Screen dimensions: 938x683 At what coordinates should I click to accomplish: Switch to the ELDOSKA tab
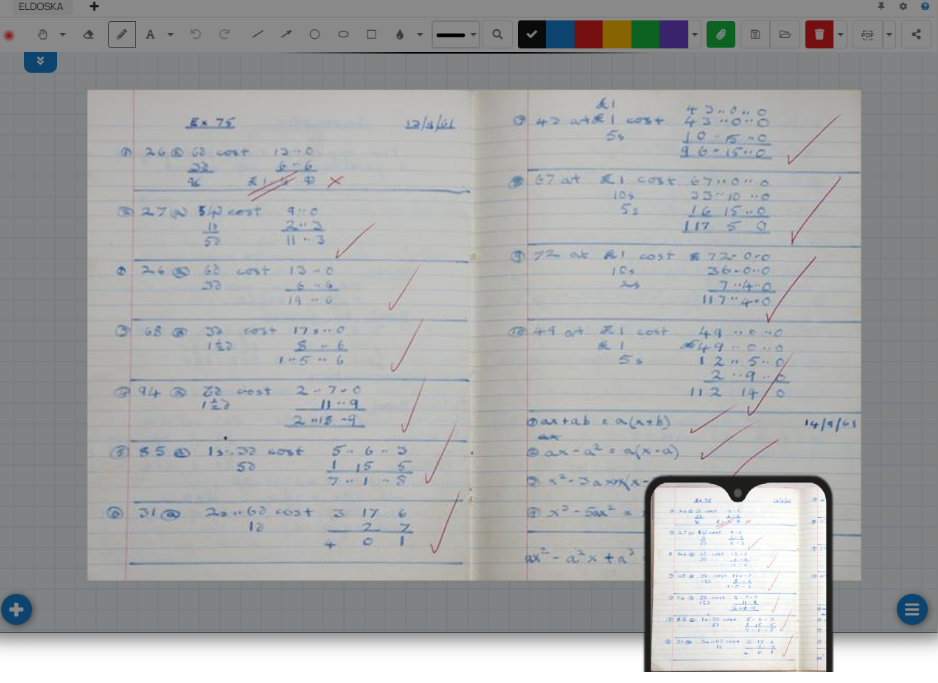pos(40,6)
